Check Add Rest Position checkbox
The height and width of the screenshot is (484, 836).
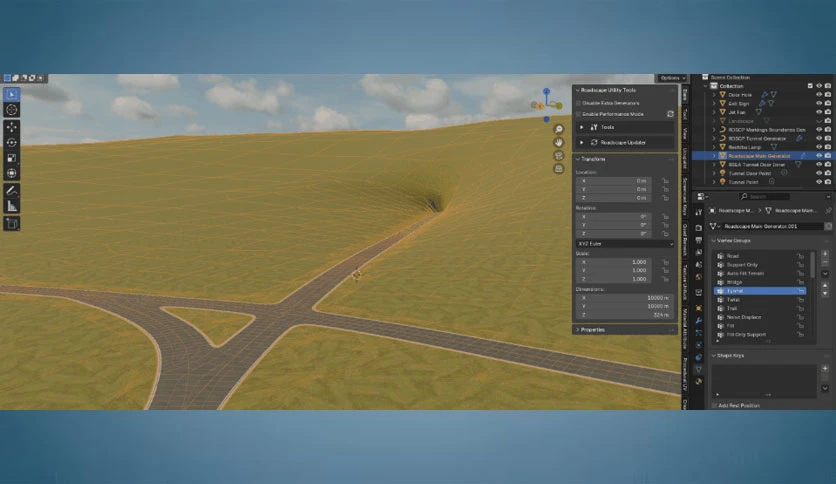(714, 406)
